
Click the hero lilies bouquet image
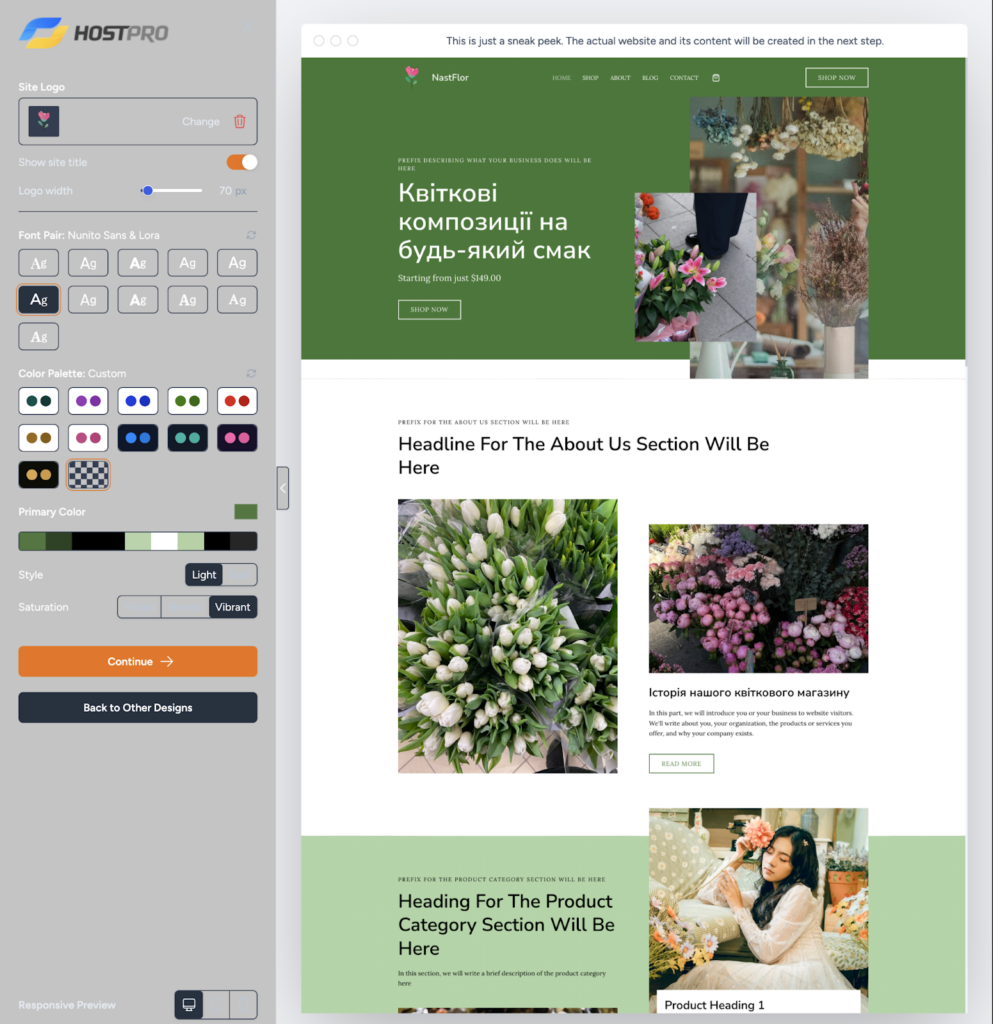pyautogui.click(x=695, y=267)
